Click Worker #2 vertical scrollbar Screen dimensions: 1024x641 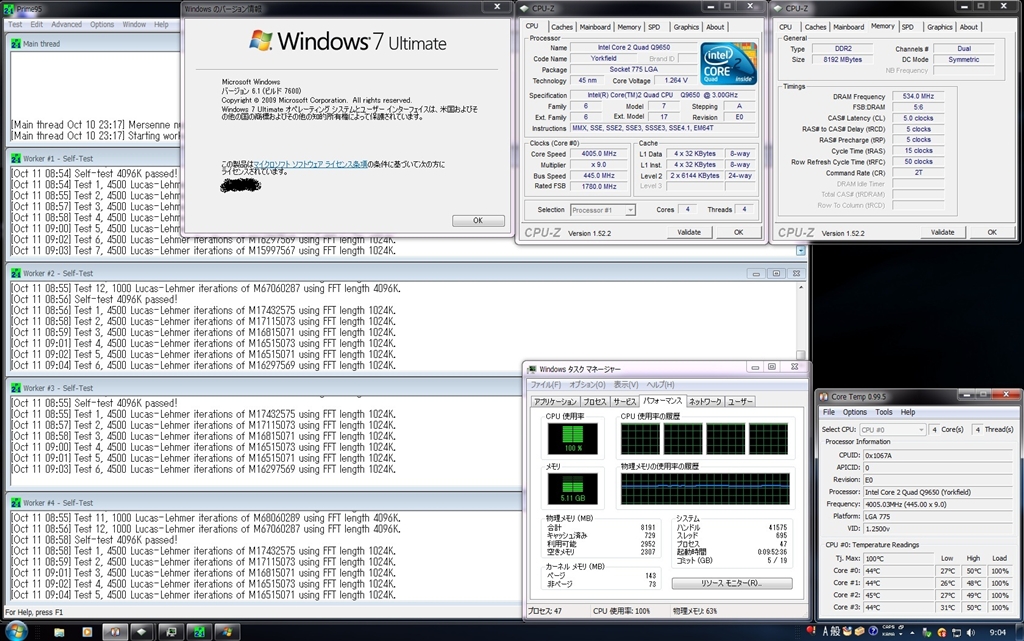pos(801,320)
